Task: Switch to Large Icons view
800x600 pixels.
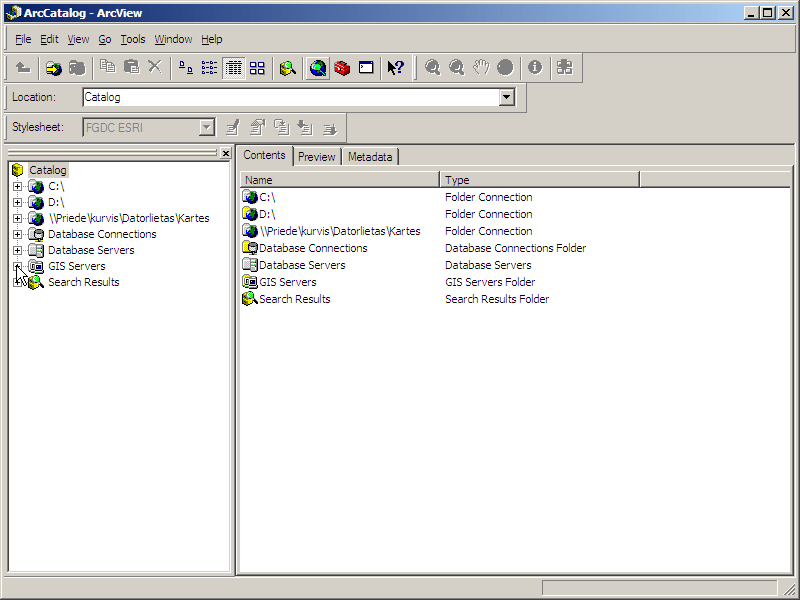Action: click(186, 67)
